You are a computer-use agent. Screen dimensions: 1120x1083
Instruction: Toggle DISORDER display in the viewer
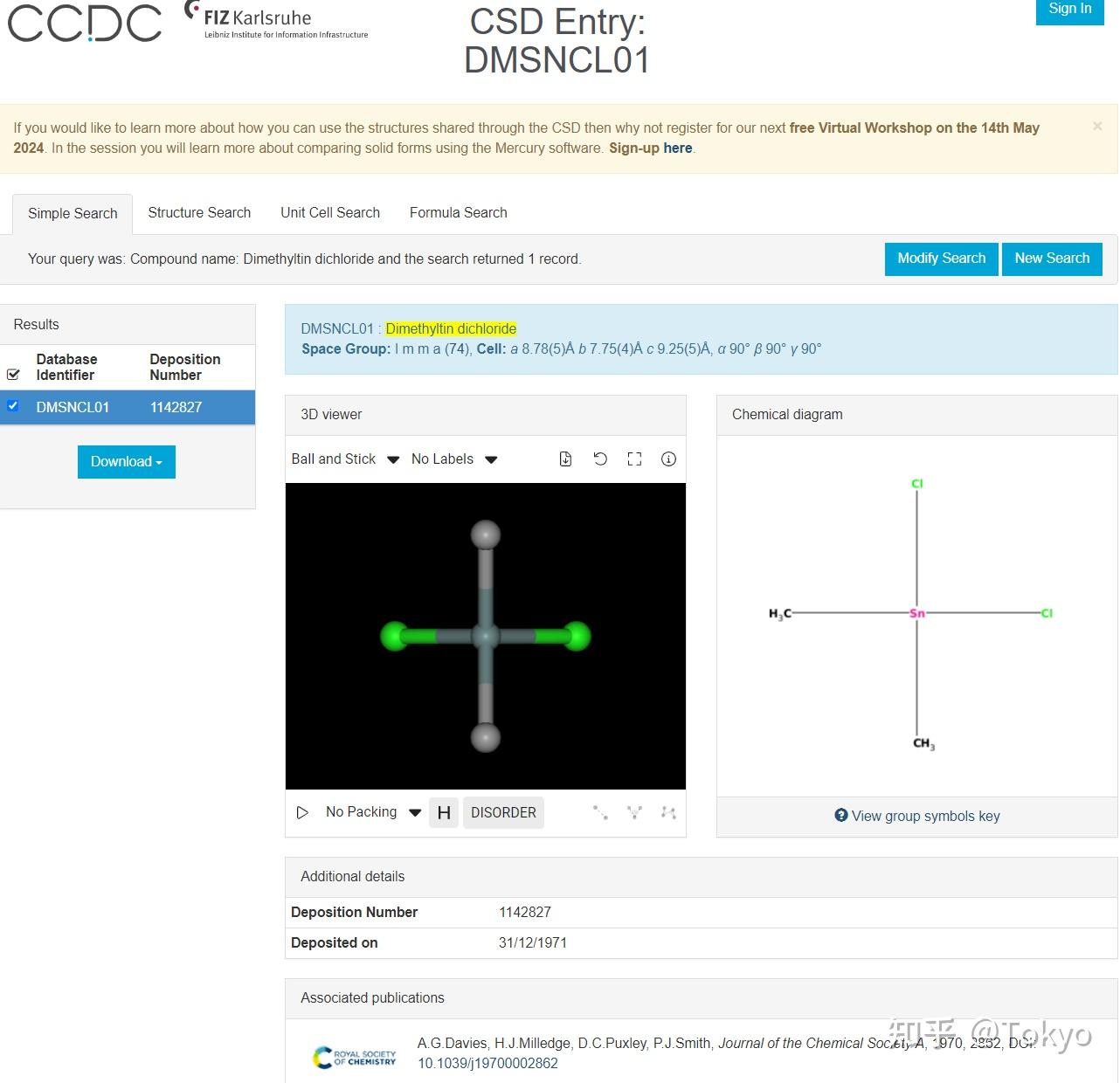point(503,812)
